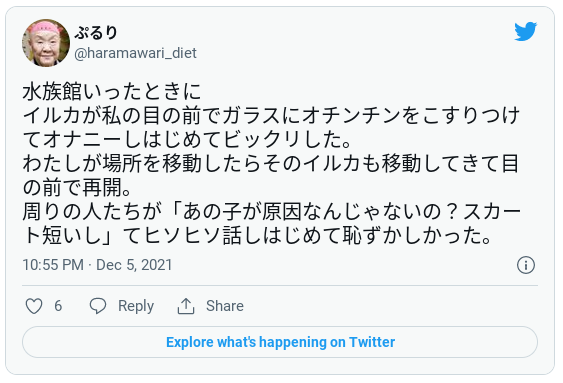Click tweet line starting with 水族館いったときに
The height and width of the screenshot is (383, 563).
point(112,92)
